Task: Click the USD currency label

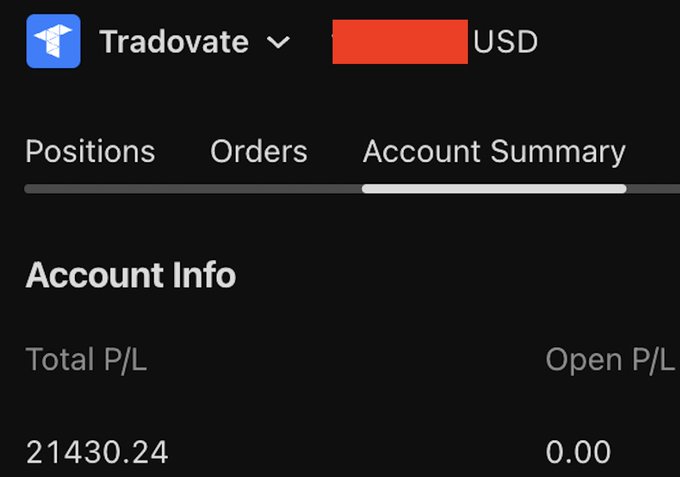Action: click(505, 42)
